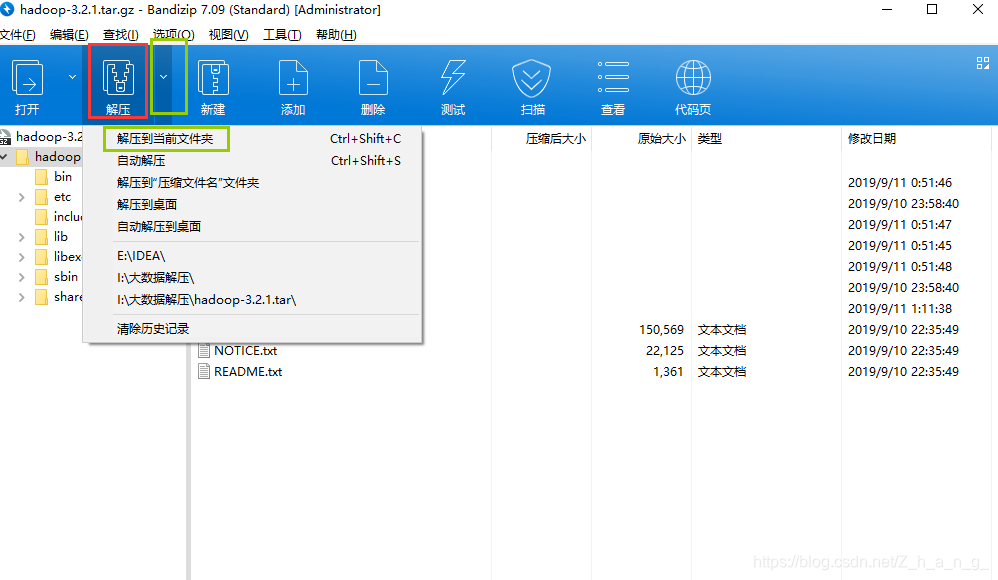Screen dimensions: 998x580
Task: Click the date 2019/9/11 1:11:38
Action: (x=899, y=309)
